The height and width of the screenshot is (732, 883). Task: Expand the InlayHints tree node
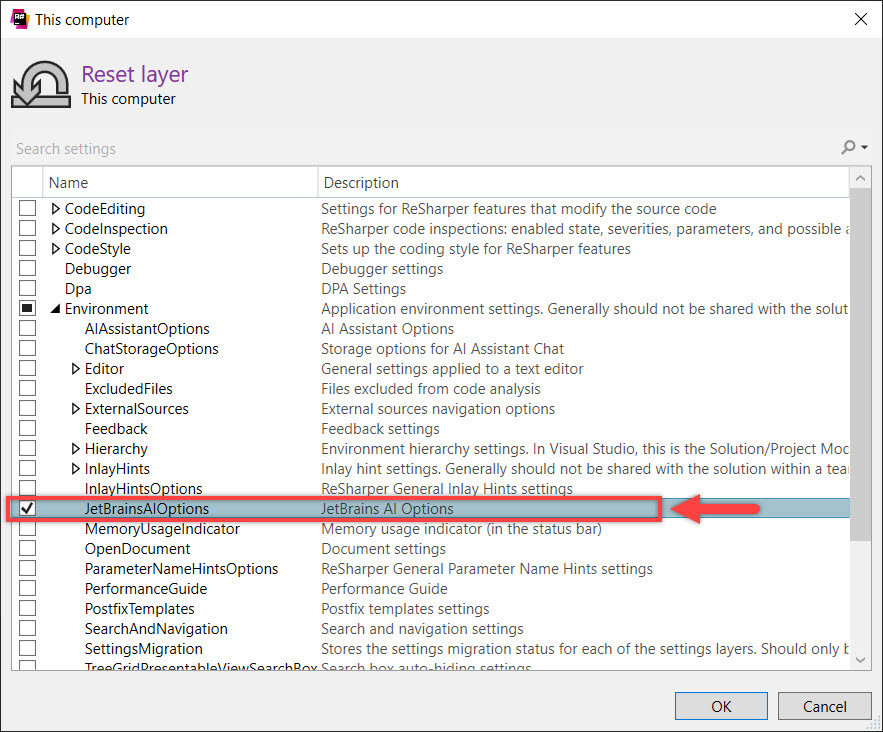75,468
